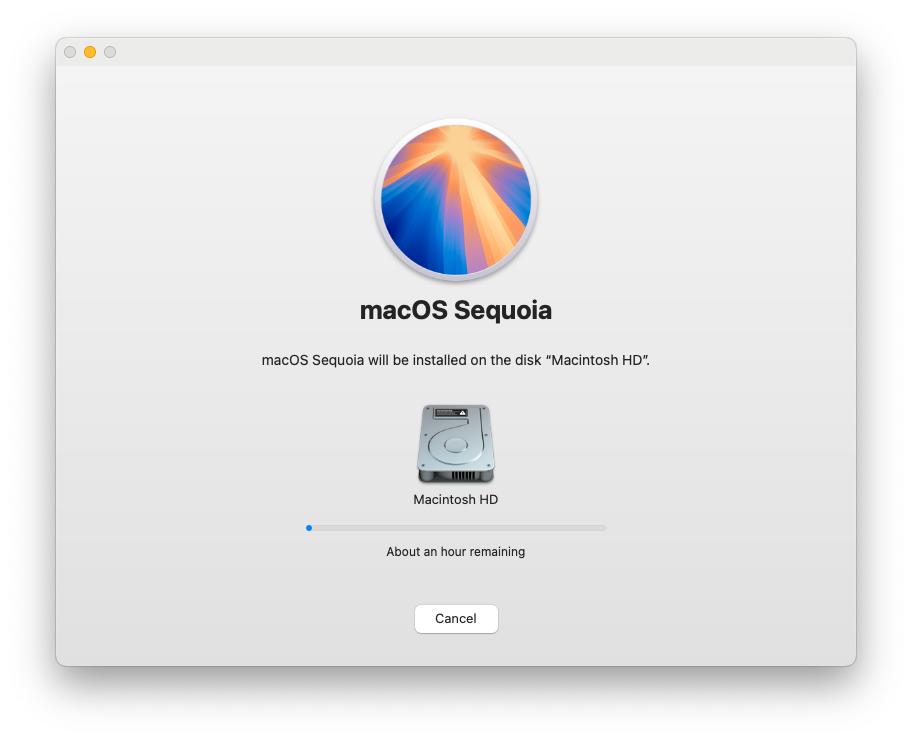Click the installation progress bar
Image resolution: width=912 pixels, height=740 pixels.
click(456, 527)
